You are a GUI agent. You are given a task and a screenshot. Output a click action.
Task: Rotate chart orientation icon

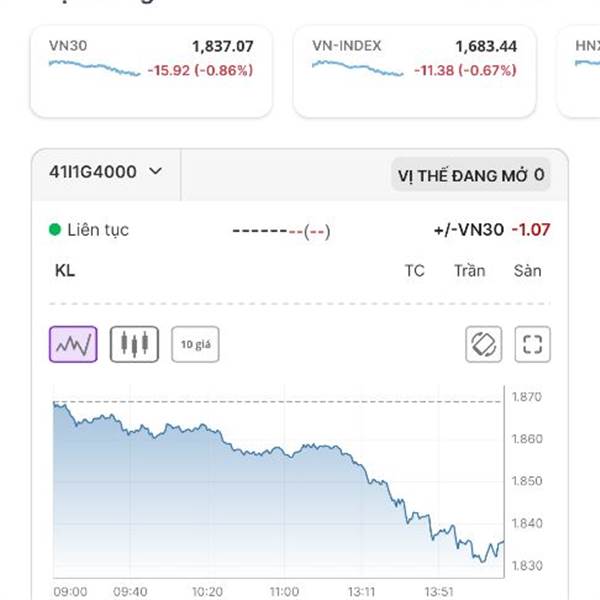pyautogui.click(x=484, y=344)
